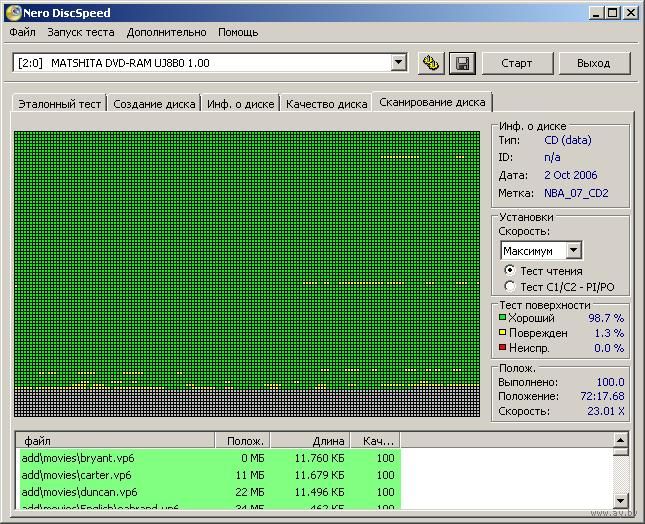The width and height of the screenshot is (645, 524).
Task: Minimize the Nero DiscSpeed window
Action: [x=594, y=13]
